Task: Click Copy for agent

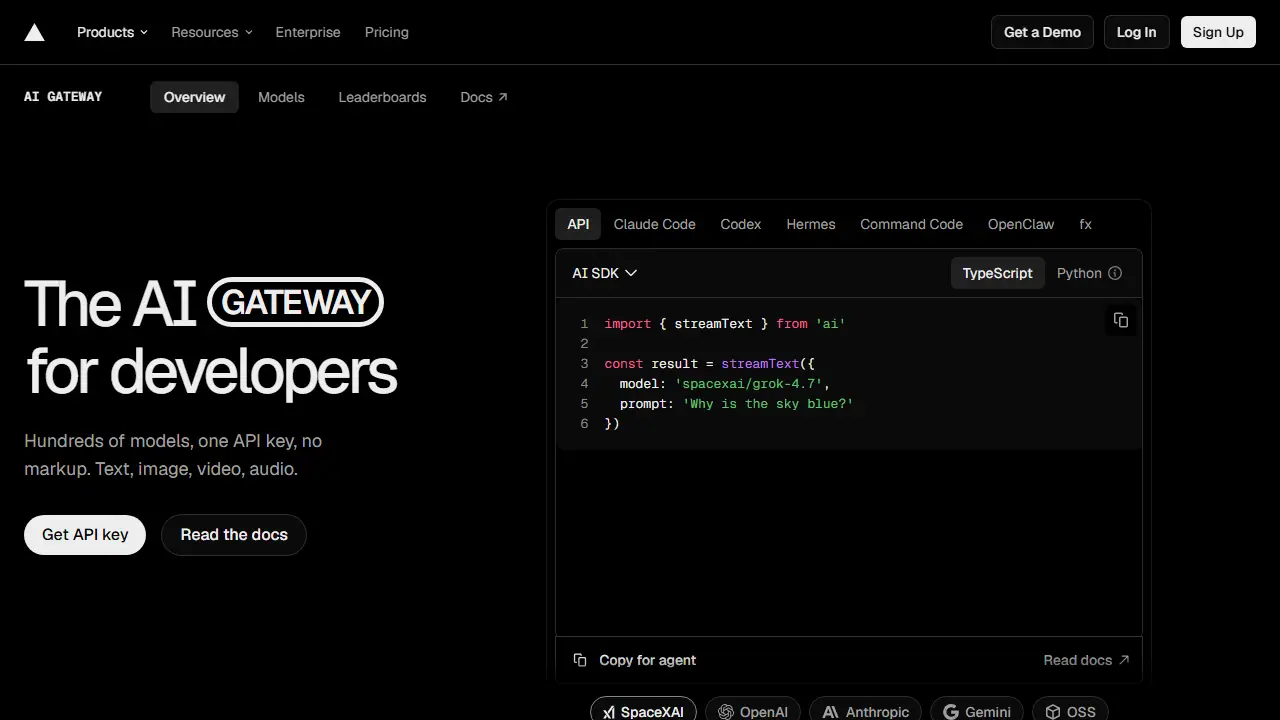Action: click(x=635, y=660)
